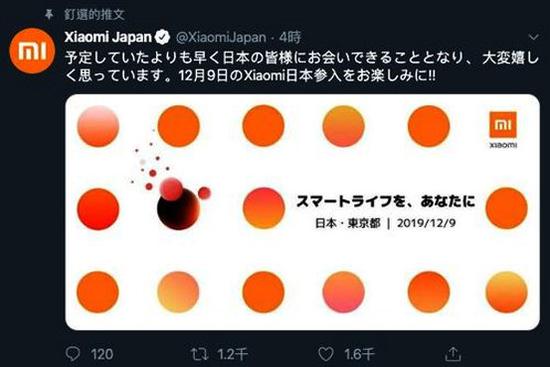View the 1.6千 likes count
This screenshot has width=550, height=367.
tap(359, 354)
